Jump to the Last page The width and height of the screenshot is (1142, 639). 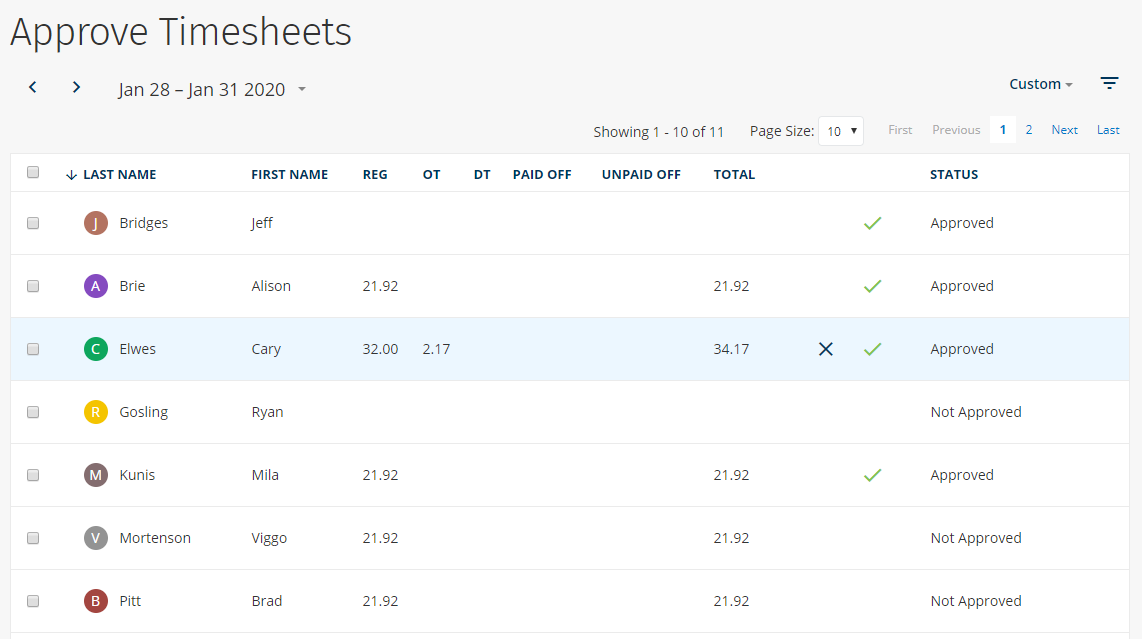pos(1107,129)
